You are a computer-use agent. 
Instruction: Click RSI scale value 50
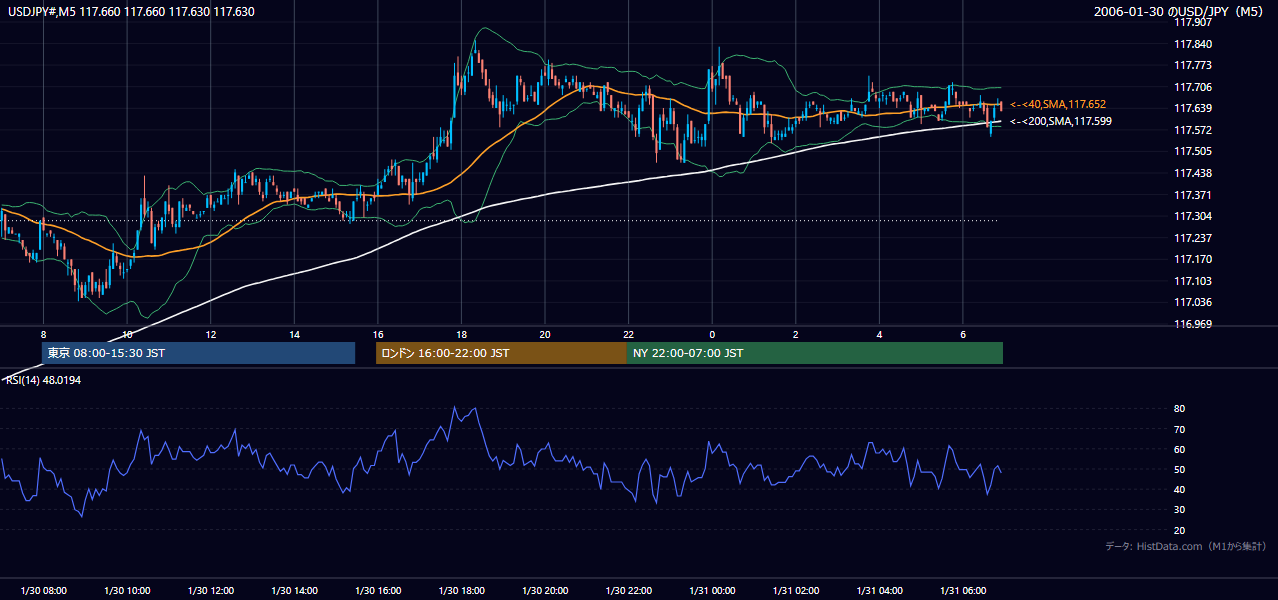tap(1179, 469)
